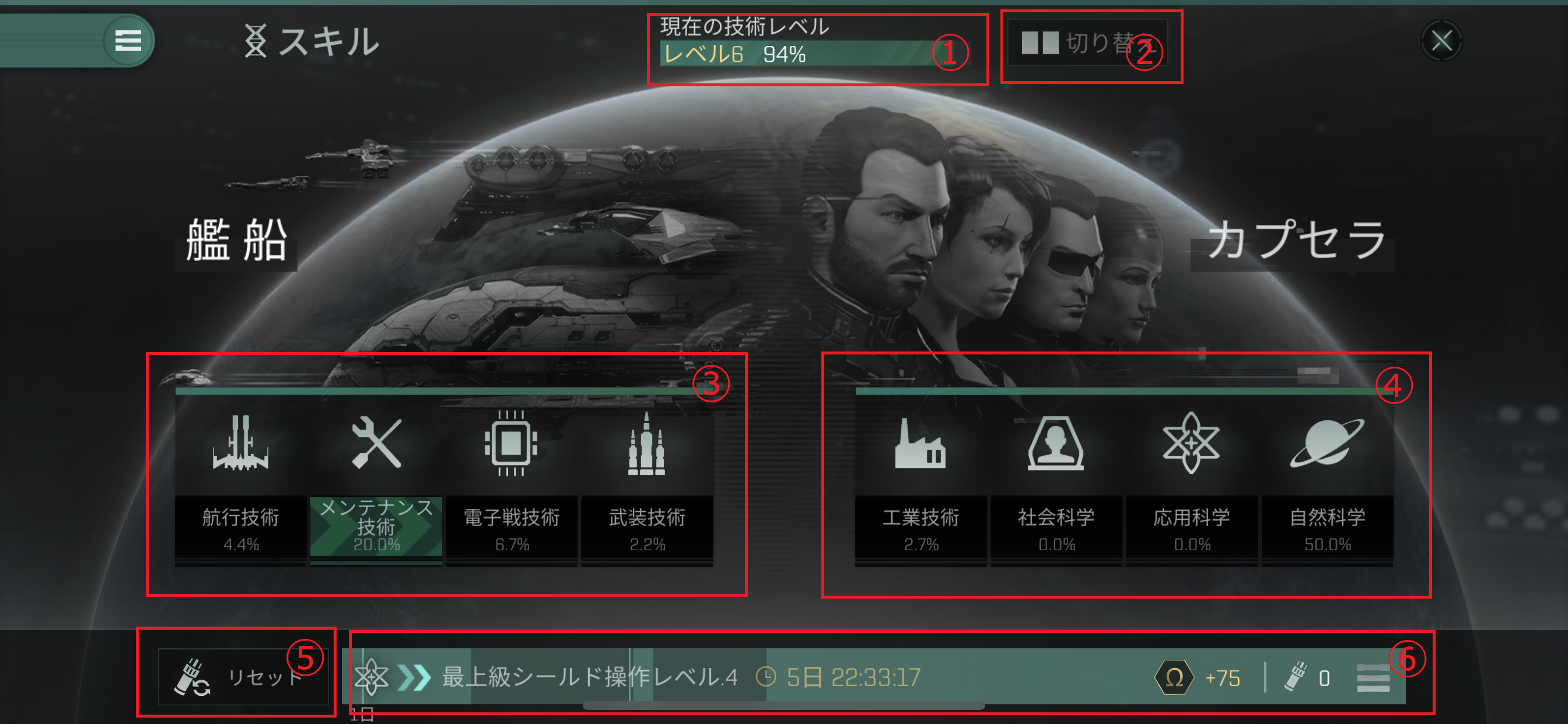Click the リセット button
This screenshot has width=1568, height=724.
[243, 677]
